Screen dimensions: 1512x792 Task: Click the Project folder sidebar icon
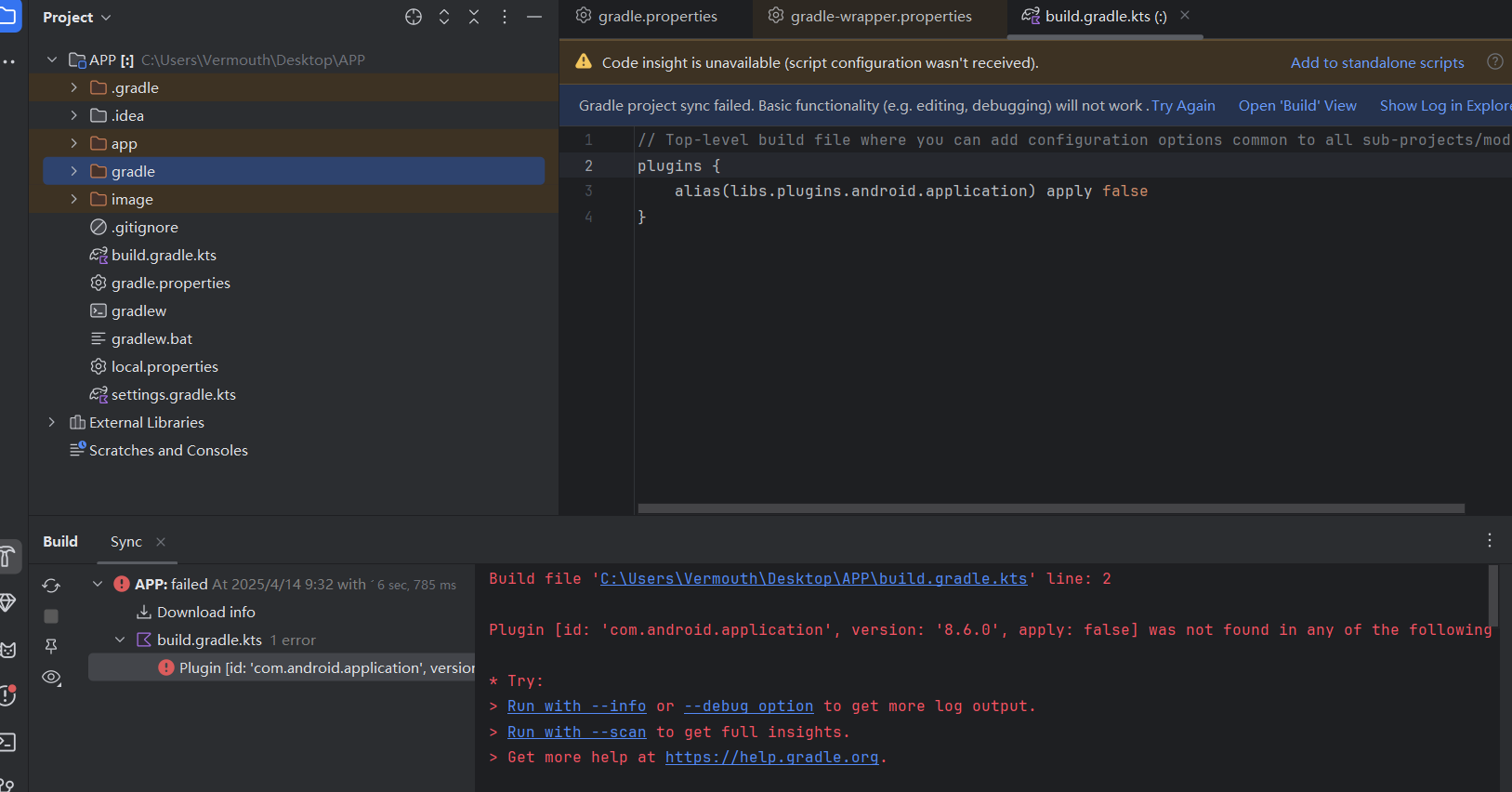(x=8, y=16)
